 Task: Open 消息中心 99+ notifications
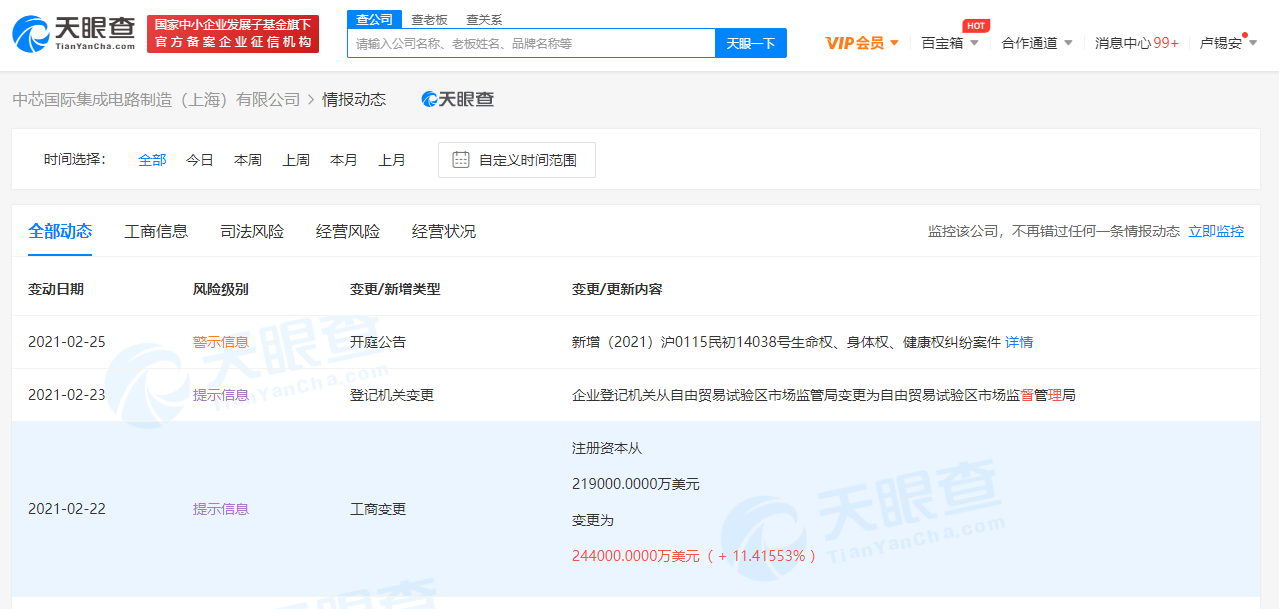click(x=1137, y=43)
